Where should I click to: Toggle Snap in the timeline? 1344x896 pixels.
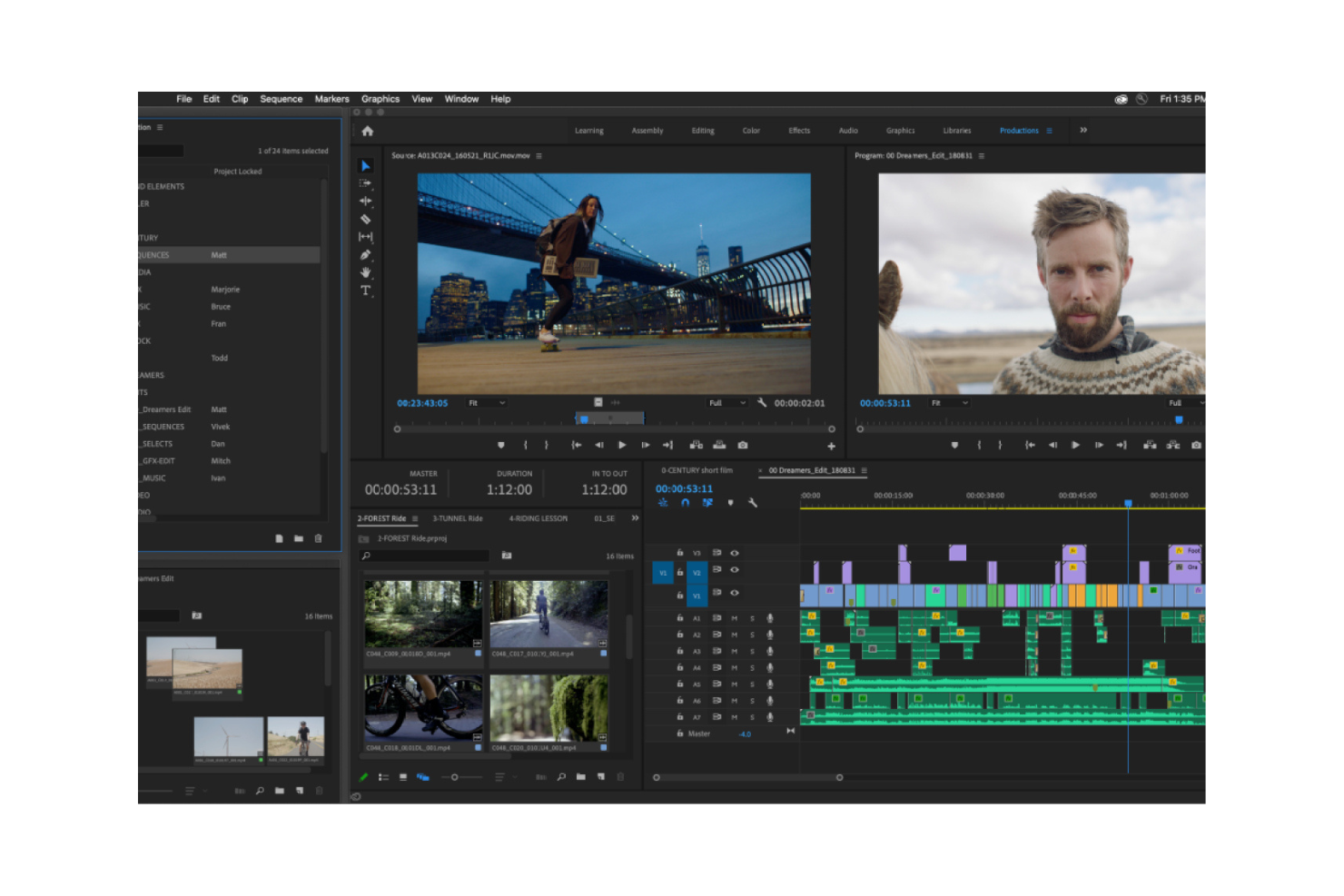[x=684, y=504]
